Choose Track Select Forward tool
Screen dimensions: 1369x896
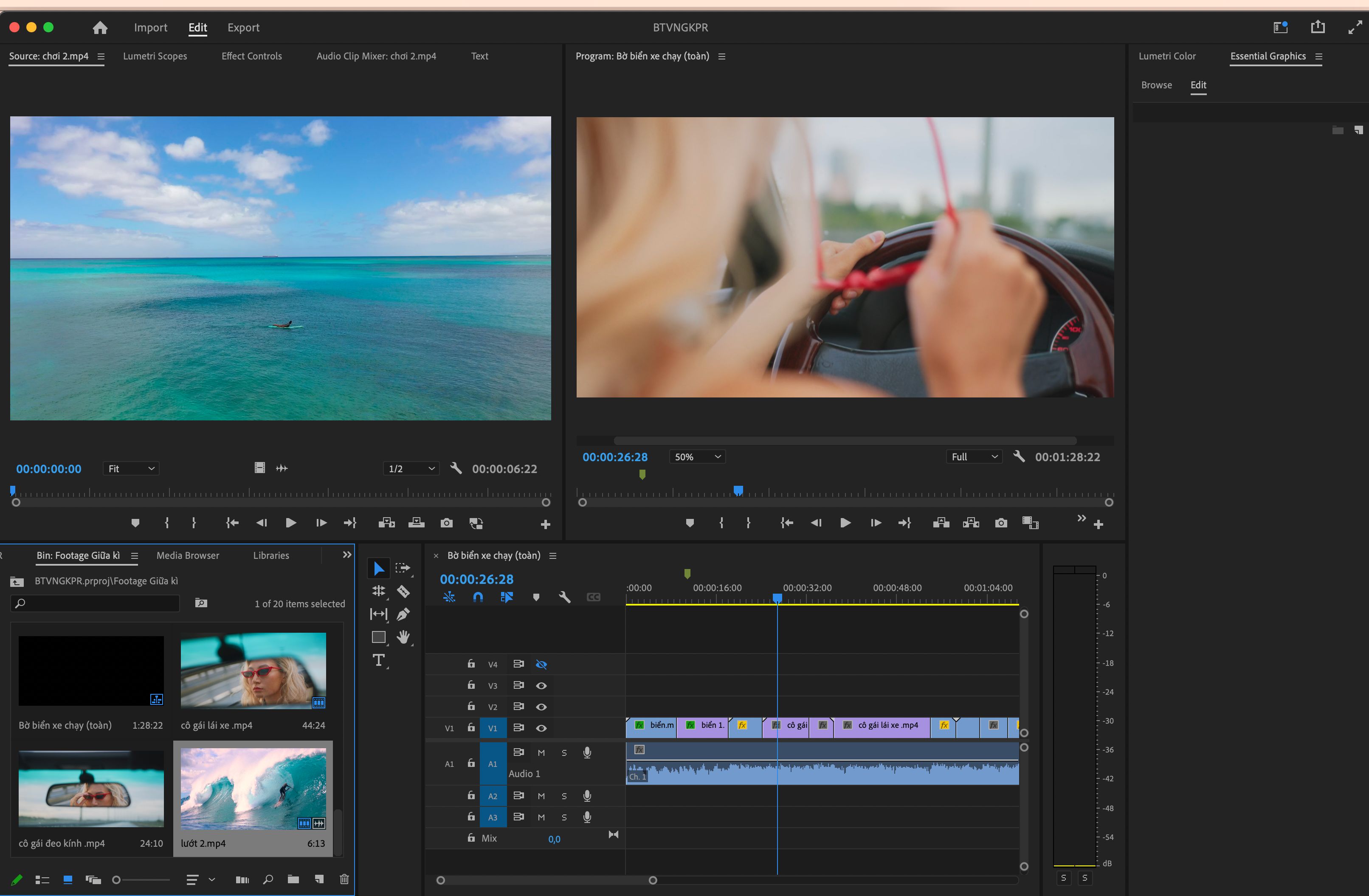point(403,568)
